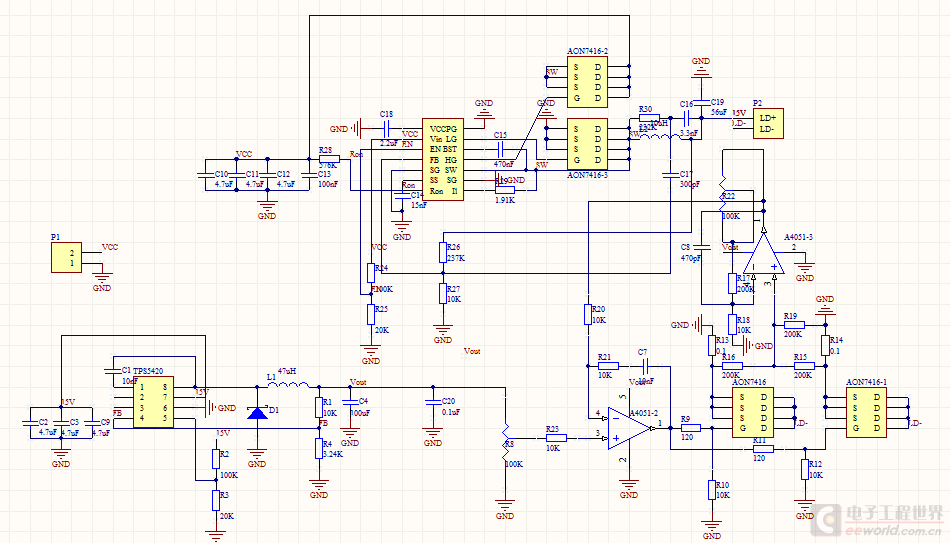
Task: Click capacitor C17 300pF
Action: (671, 175)
